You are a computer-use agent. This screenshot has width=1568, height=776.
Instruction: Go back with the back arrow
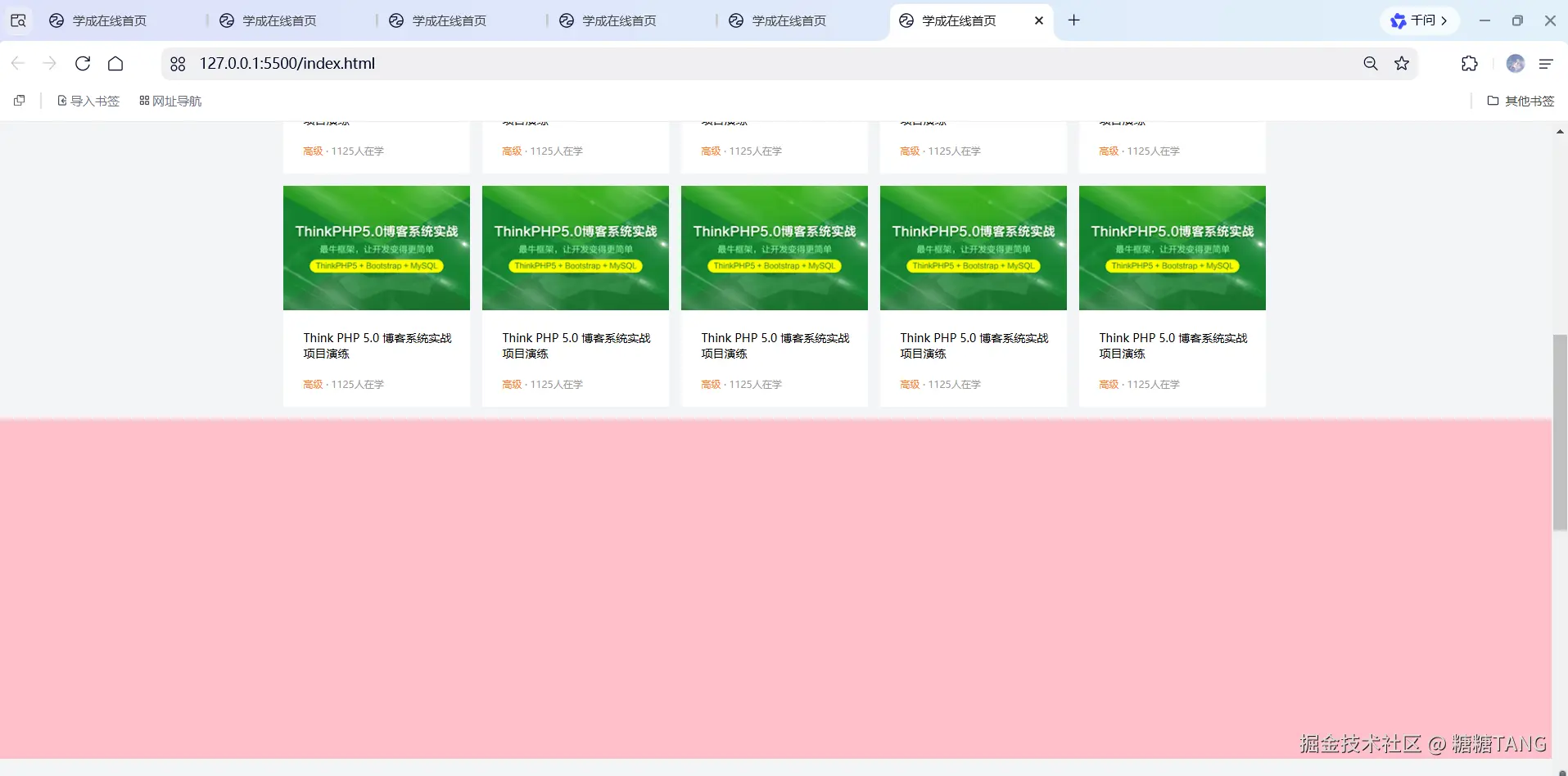click(x=18, y=63)
